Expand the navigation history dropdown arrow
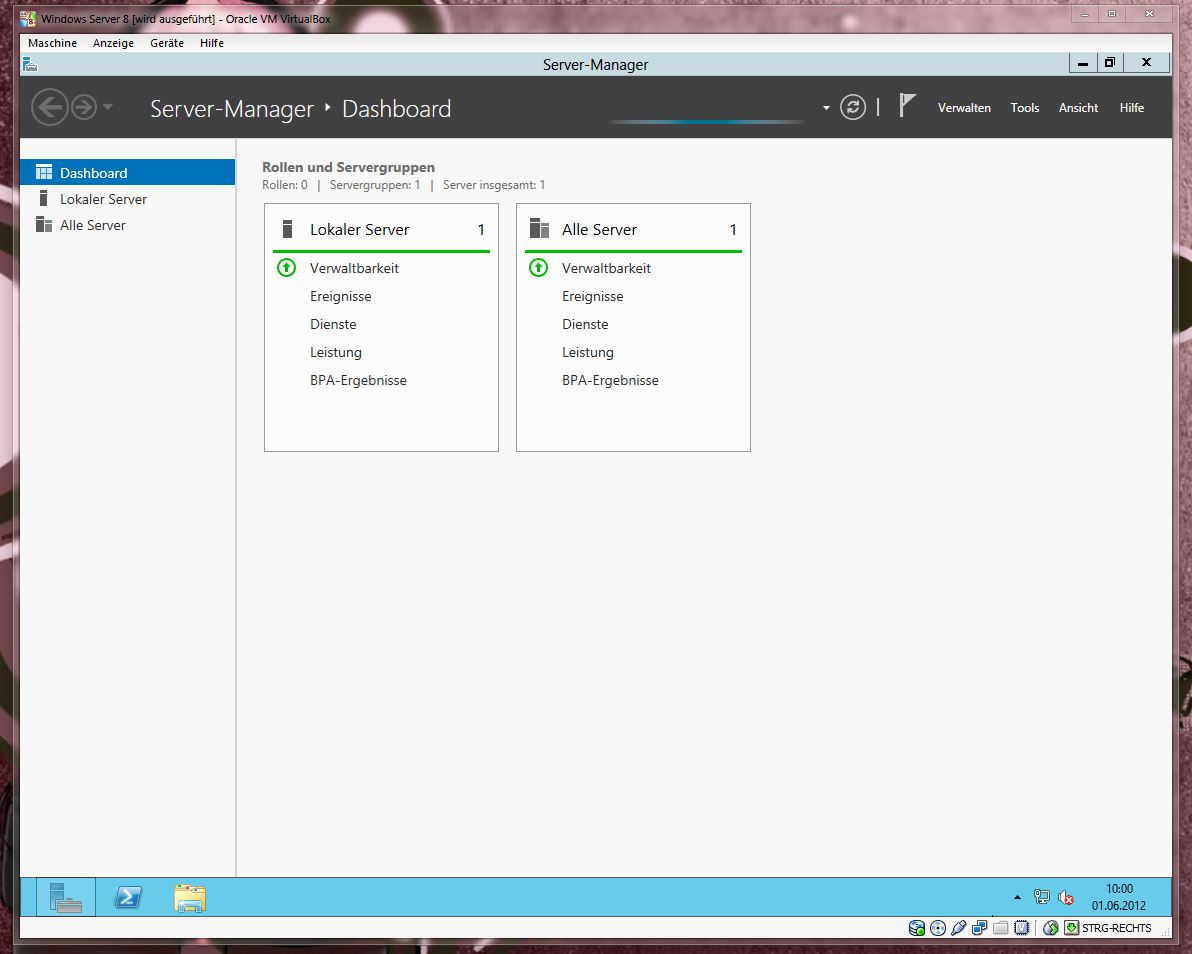Viewport: 1192px width, 954px height. tap(108, 107)
